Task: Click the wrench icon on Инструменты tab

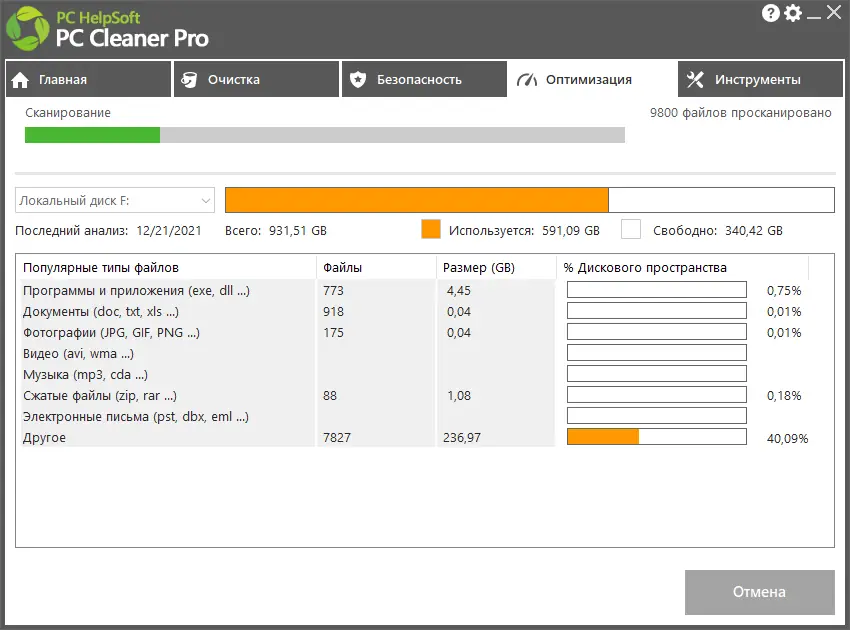Action: point(695,80)
